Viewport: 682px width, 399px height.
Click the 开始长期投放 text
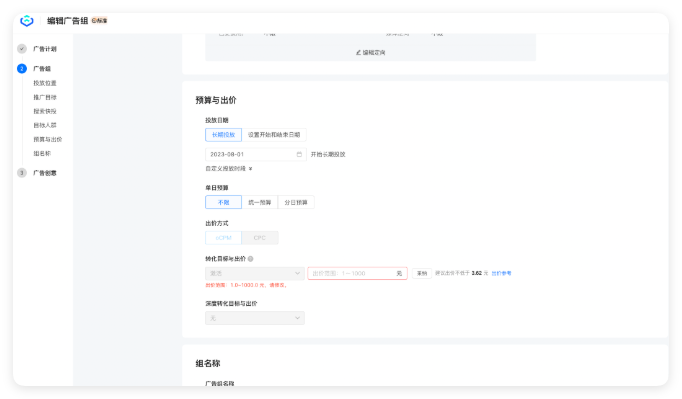click(x=328, y=154)
